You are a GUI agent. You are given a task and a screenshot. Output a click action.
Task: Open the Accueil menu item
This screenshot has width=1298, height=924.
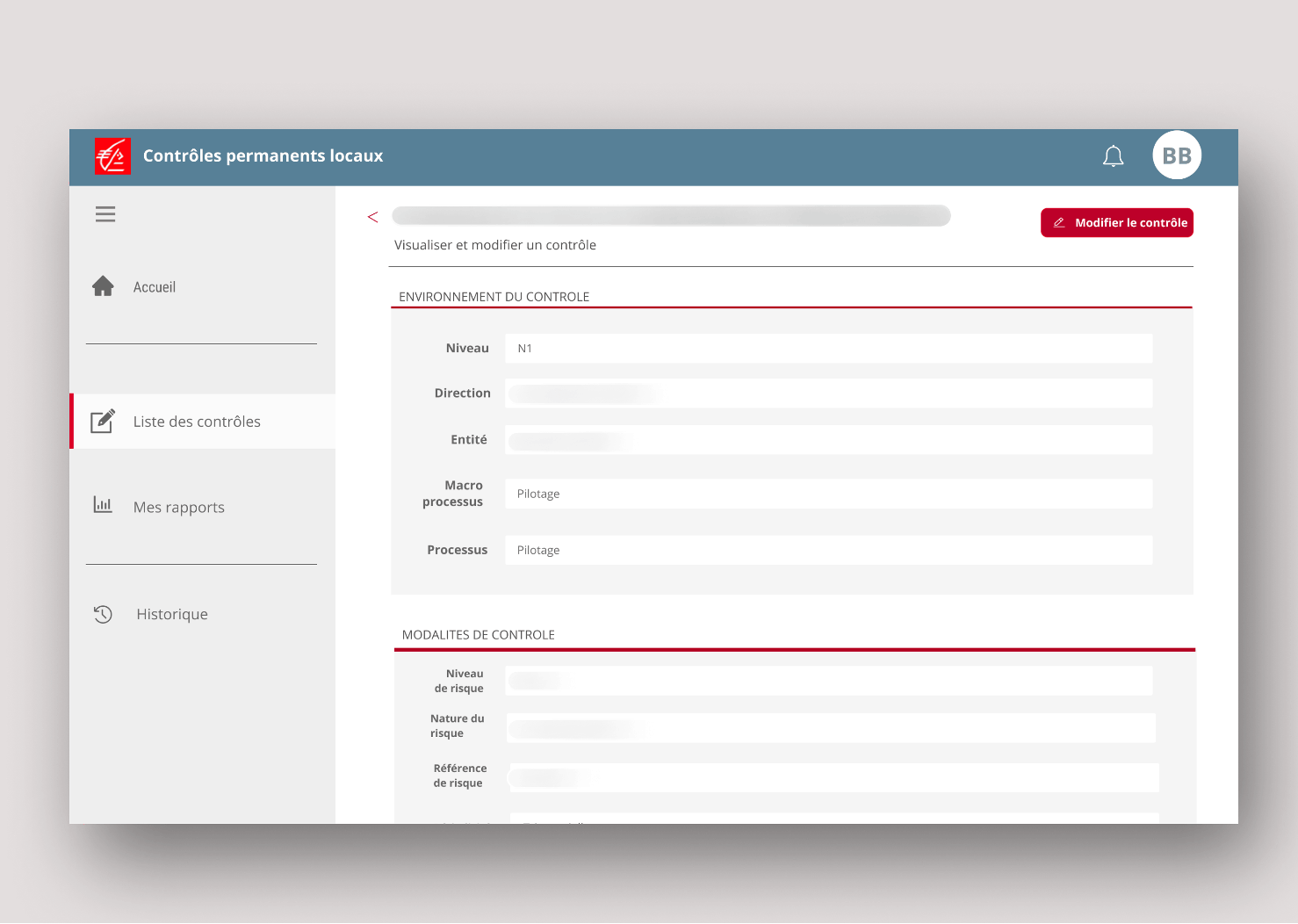pos(155,287)
